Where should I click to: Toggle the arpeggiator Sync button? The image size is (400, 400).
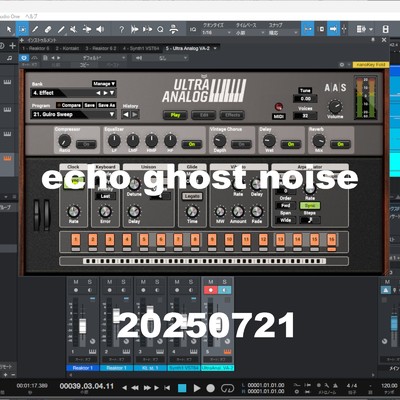click(x=310, y=206)
